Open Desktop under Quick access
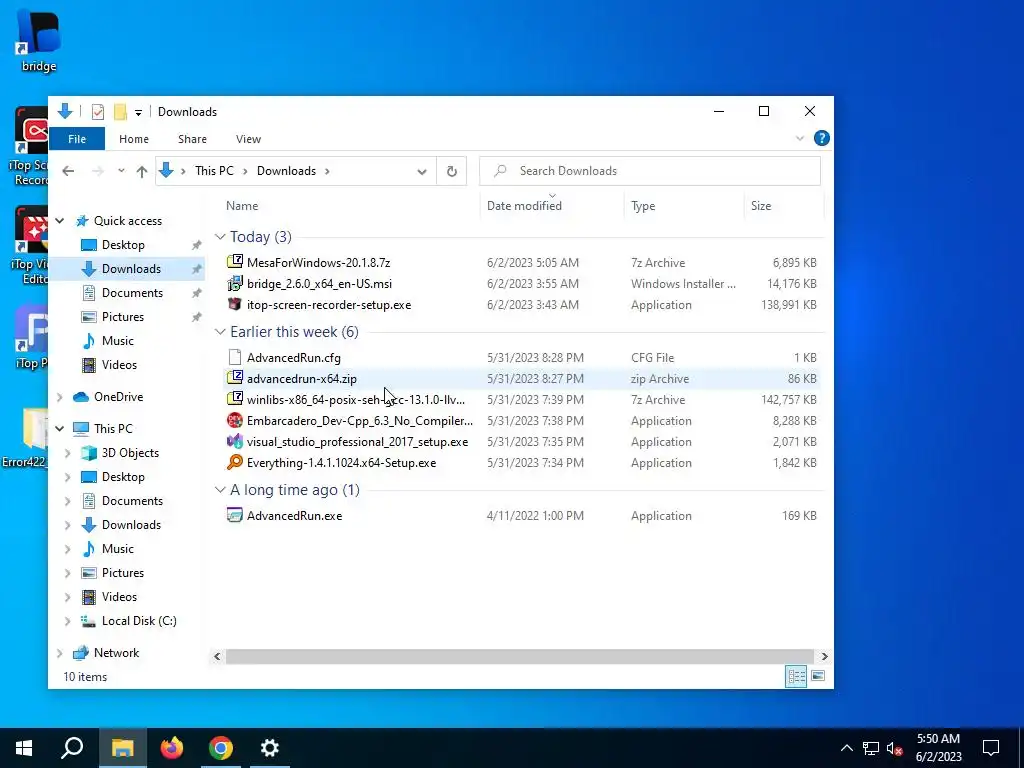The width and height of the screenshot is (1024, 768). [x=123, y=245]
